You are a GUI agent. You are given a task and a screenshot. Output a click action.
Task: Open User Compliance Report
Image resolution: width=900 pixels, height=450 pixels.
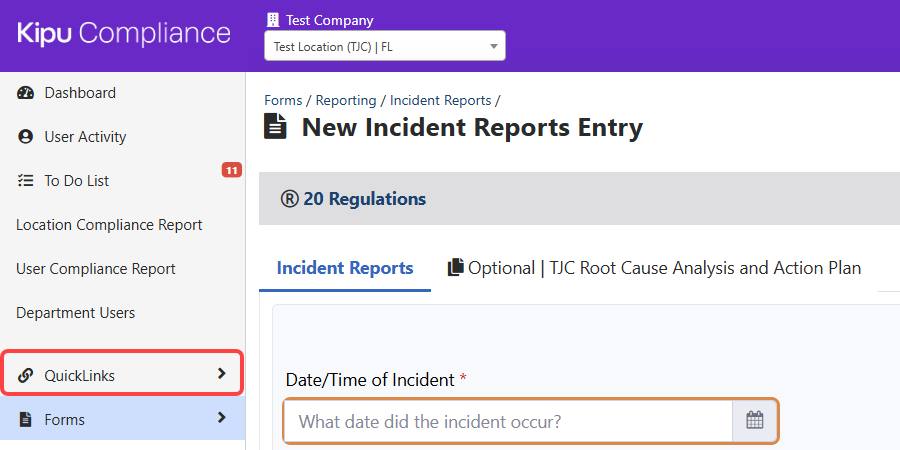click(96, 269)
